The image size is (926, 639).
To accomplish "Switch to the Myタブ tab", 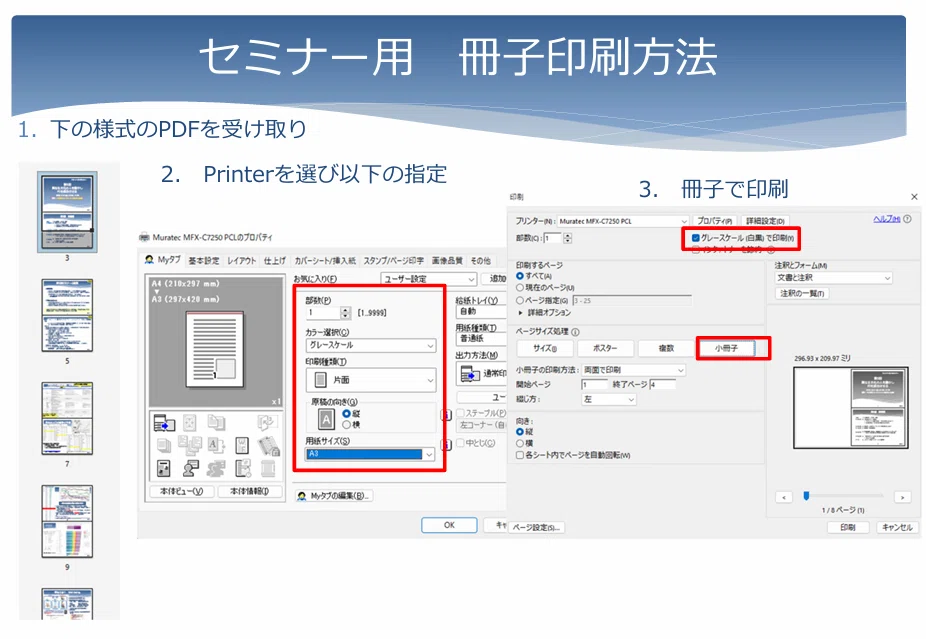I will click(164, 260).
